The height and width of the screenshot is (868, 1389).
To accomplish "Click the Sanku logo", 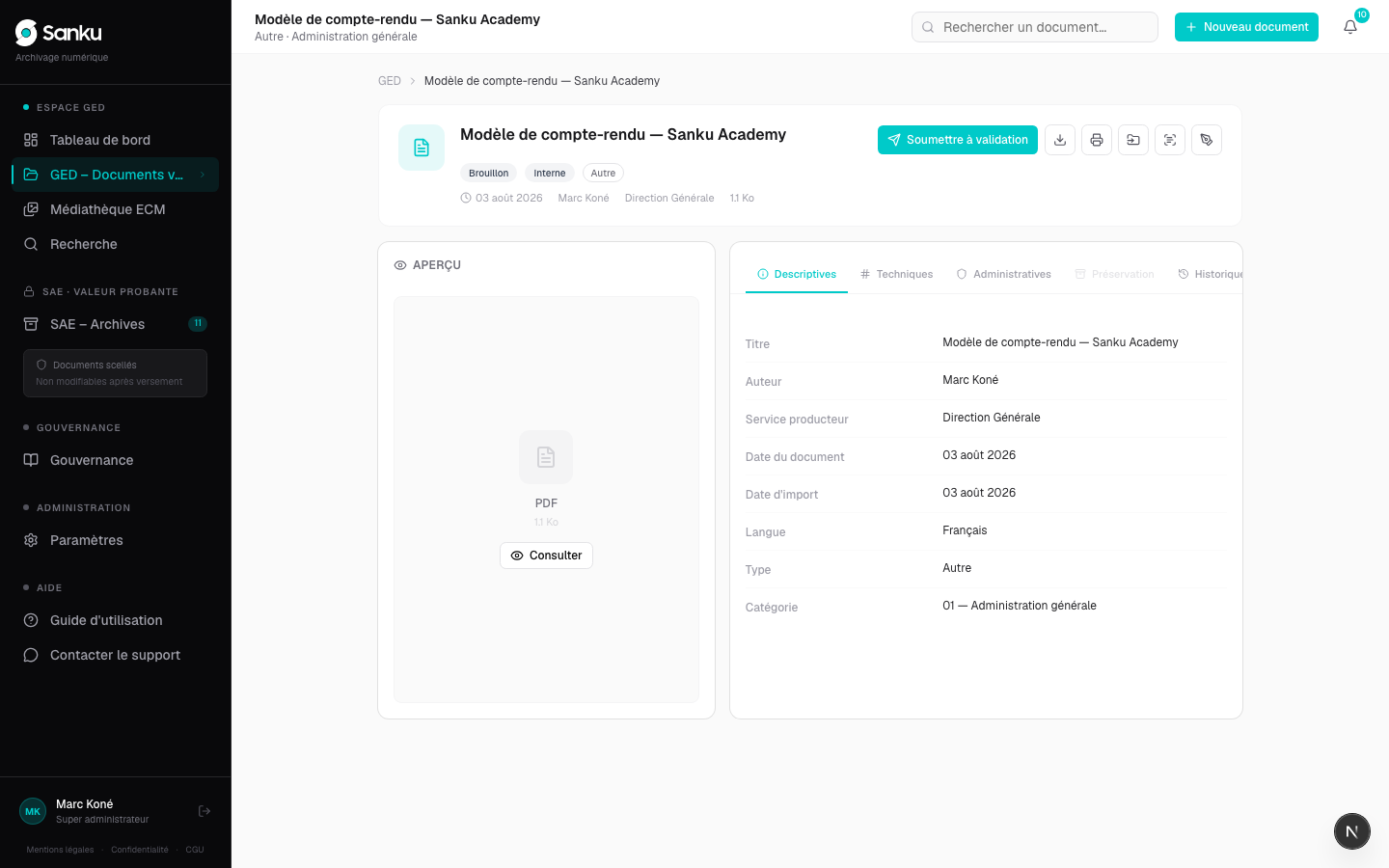I will [58, 33].
